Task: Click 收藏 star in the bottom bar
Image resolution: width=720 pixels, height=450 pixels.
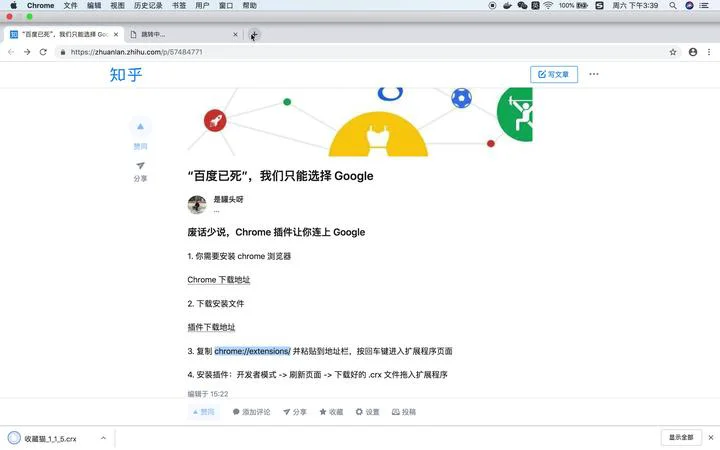Action: coord(331,412)
